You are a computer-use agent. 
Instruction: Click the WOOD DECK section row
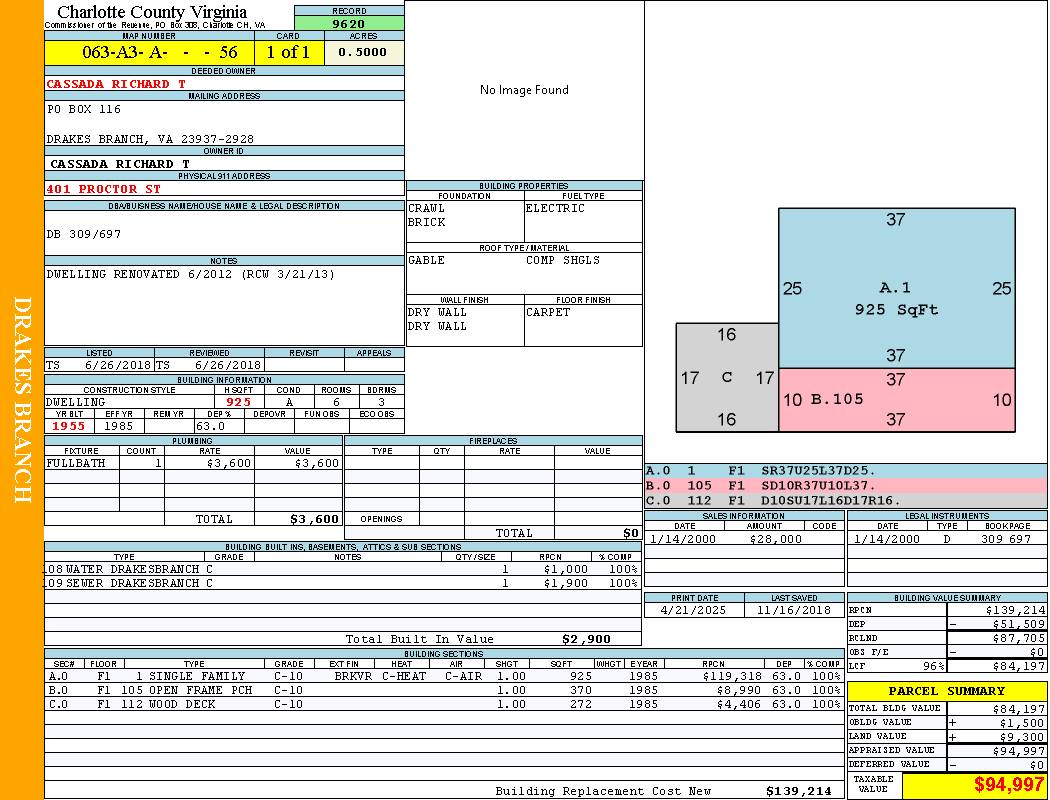444,705
